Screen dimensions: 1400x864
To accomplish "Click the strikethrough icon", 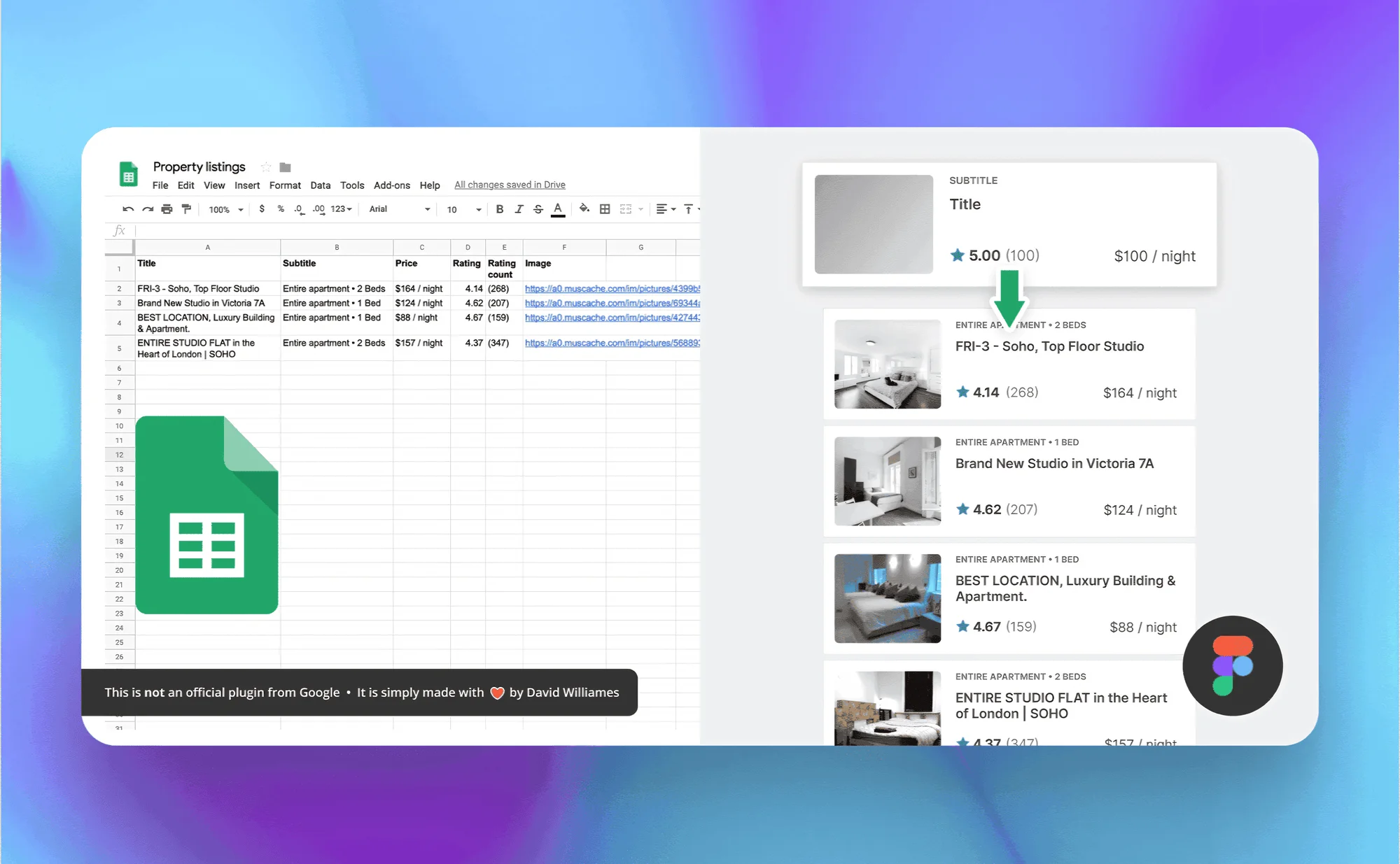I will pos(538,209).
